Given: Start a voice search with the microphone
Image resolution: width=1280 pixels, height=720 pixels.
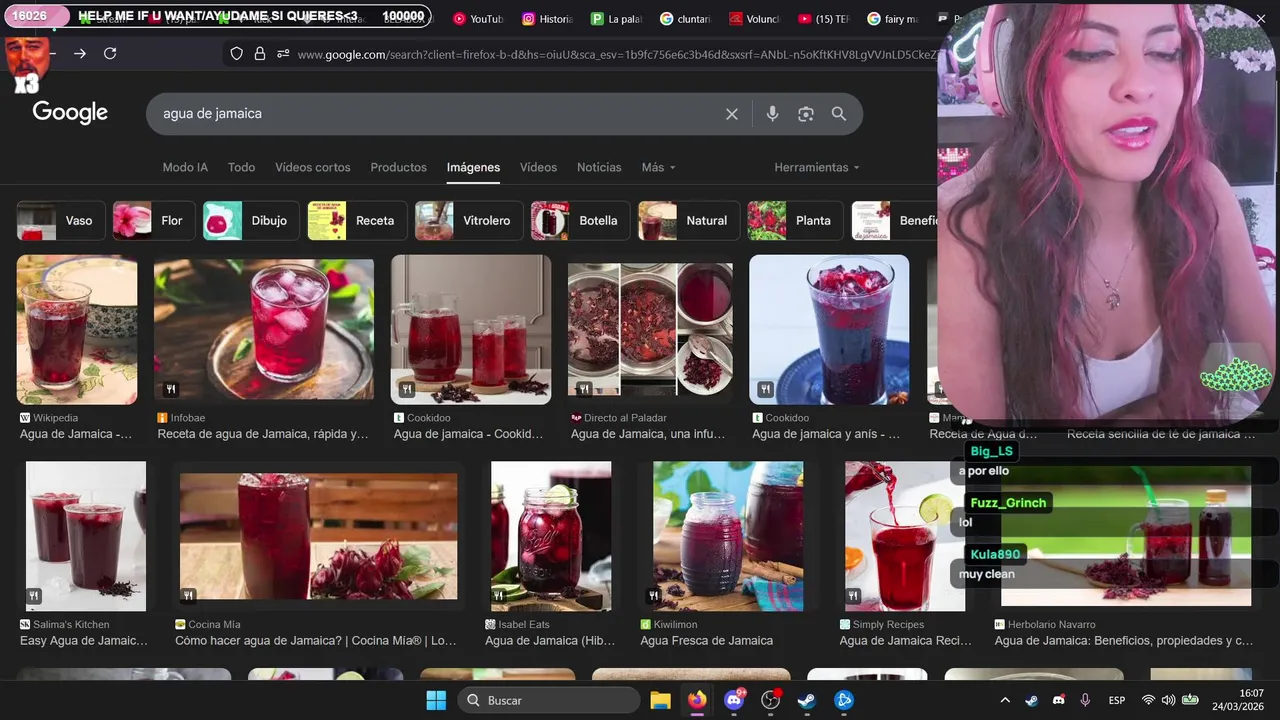Looking at the screenshot, I should [772, 114].
